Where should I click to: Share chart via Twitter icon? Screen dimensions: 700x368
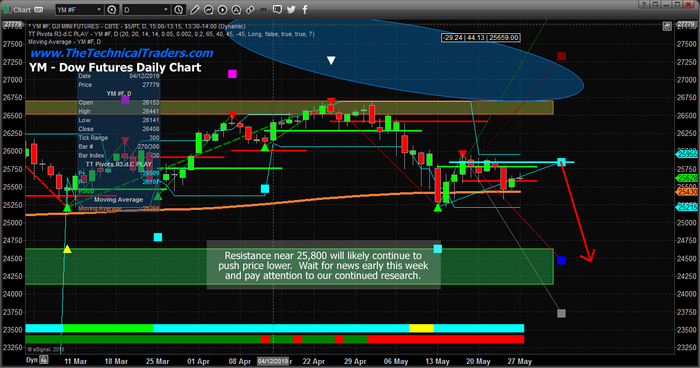click(291, 9)
